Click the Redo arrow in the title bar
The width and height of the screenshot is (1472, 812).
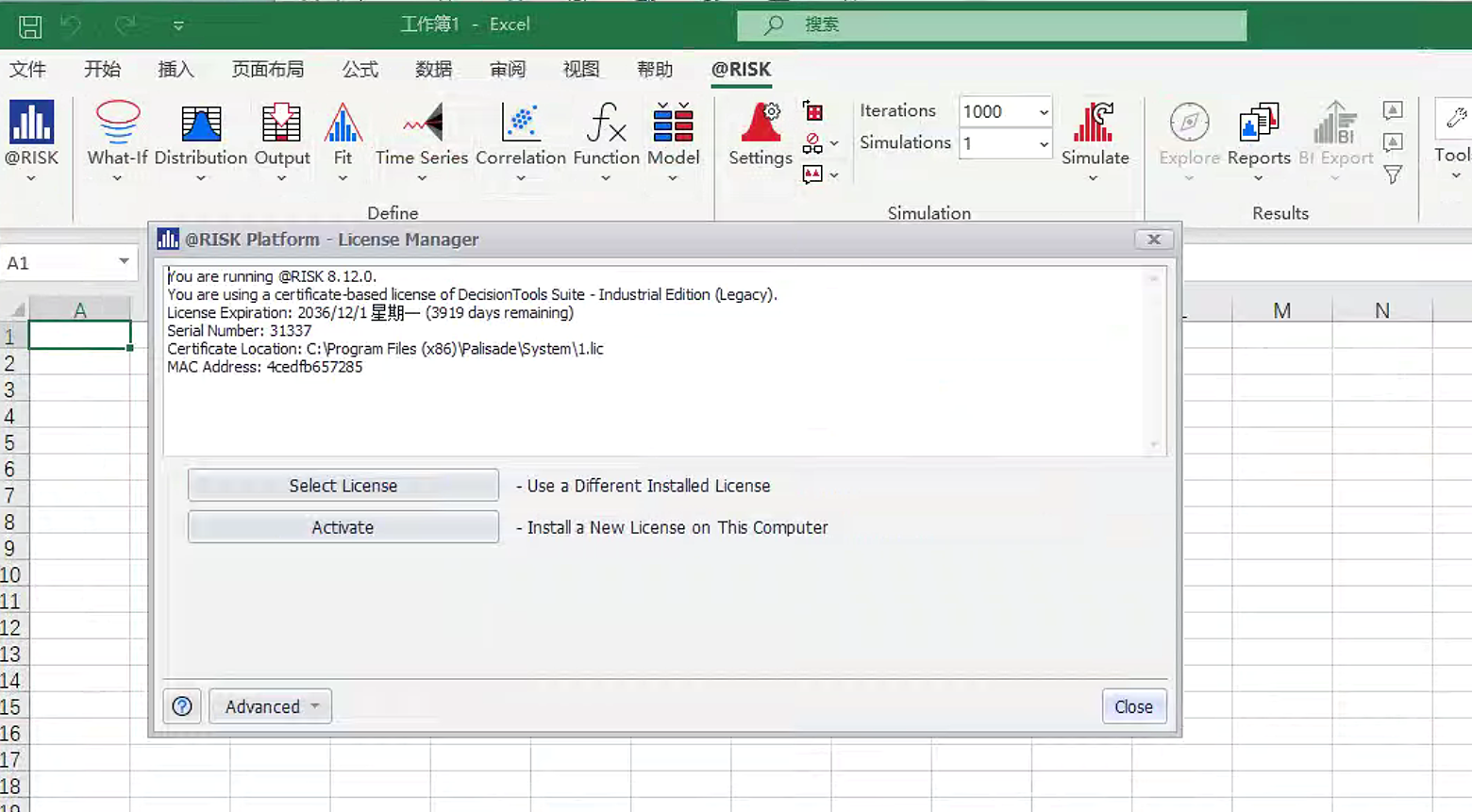125,25
